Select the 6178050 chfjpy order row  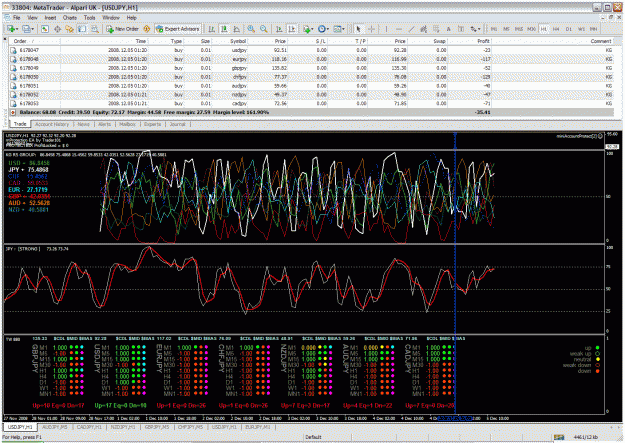coord(311,77)
